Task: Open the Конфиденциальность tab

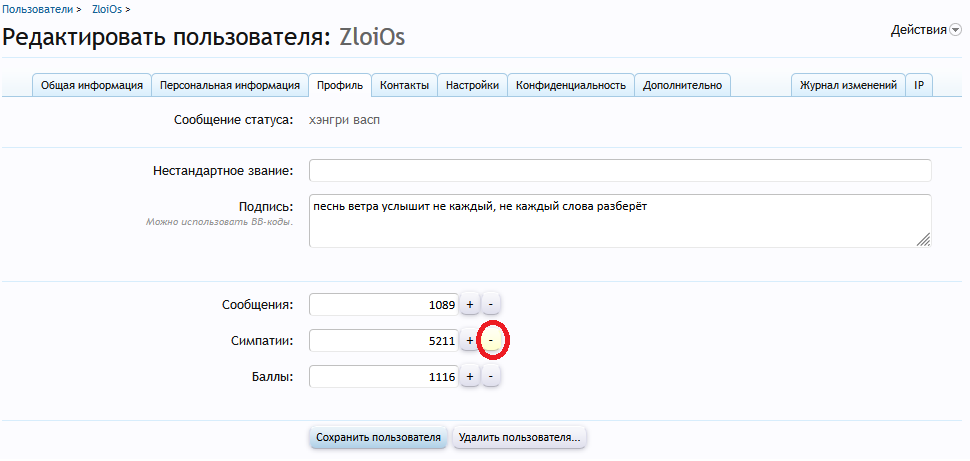Action: 571,86
